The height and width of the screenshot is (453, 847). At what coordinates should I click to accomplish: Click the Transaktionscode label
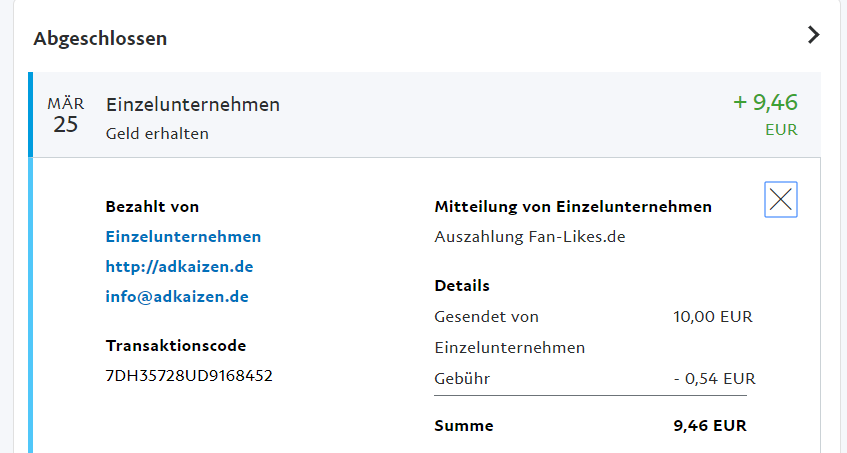click(176, 346)
